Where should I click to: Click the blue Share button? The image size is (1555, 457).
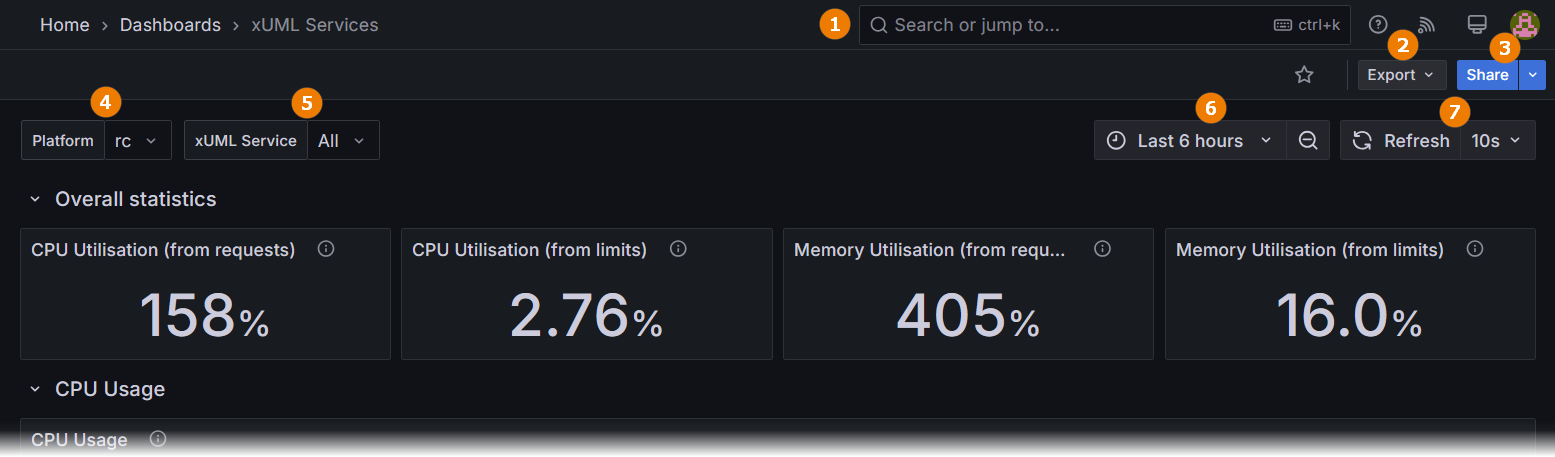pyautogui.click(x=1487, y=75)
